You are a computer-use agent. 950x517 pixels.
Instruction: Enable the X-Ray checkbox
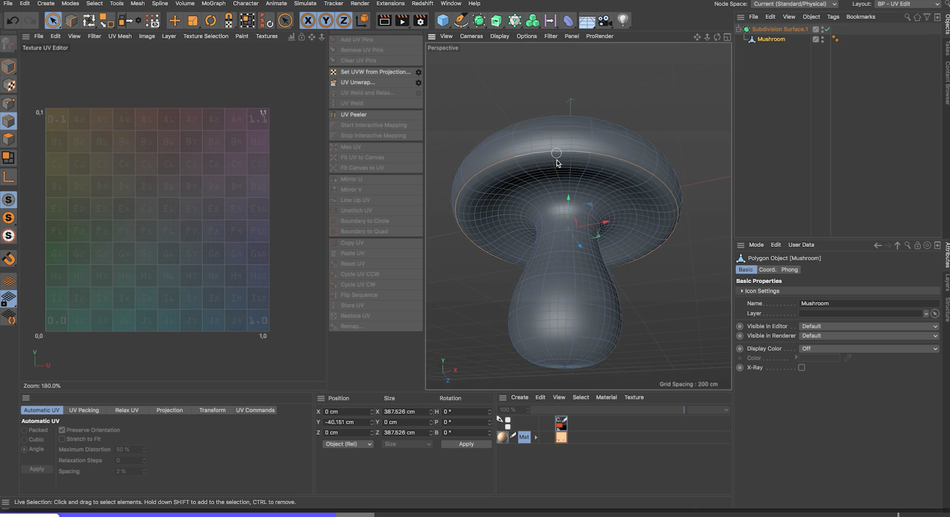tap(802, 368)
